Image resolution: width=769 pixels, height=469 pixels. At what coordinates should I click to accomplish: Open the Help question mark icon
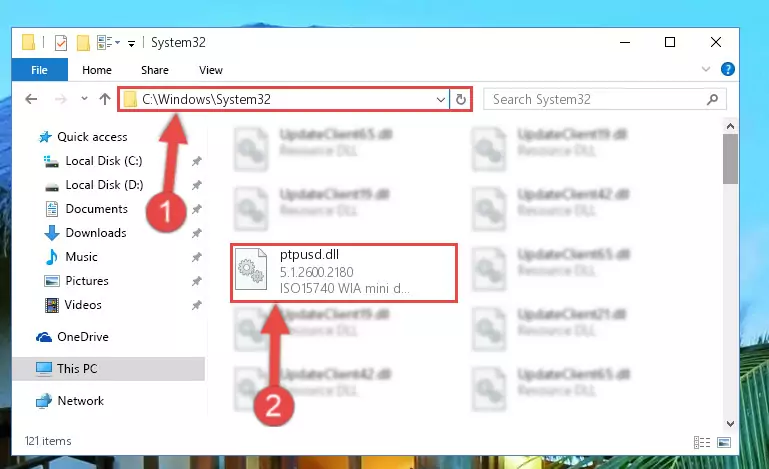[727, 69]
